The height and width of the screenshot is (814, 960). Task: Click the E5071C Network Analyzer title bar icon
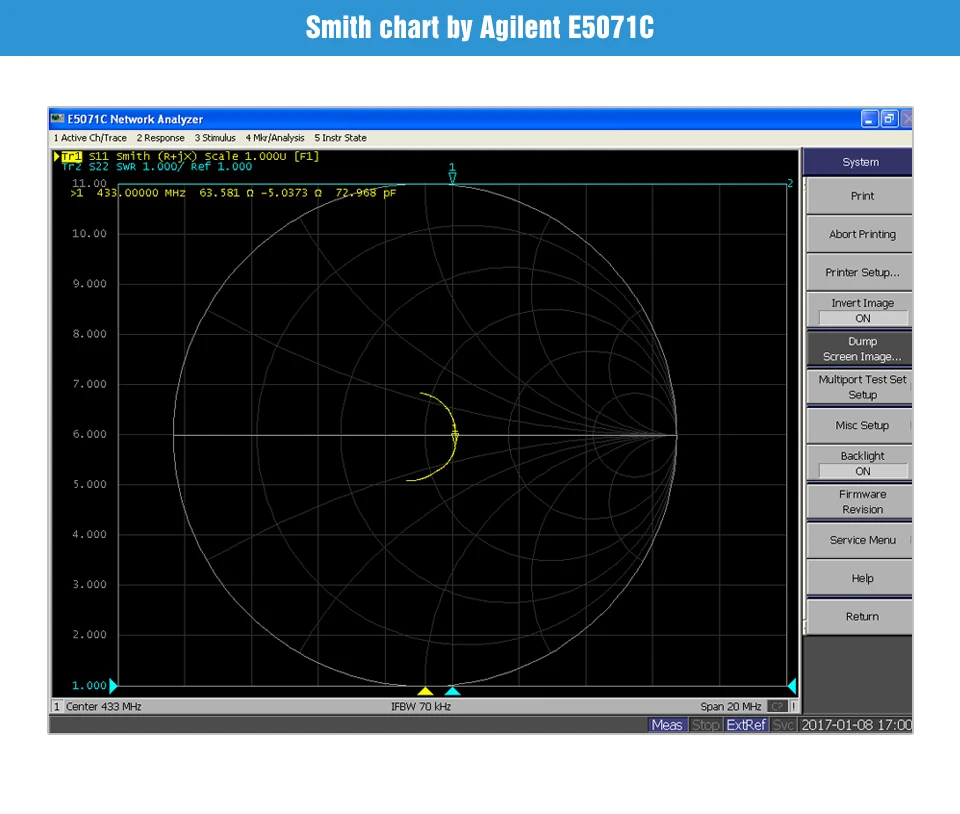[x=58, y=119]
